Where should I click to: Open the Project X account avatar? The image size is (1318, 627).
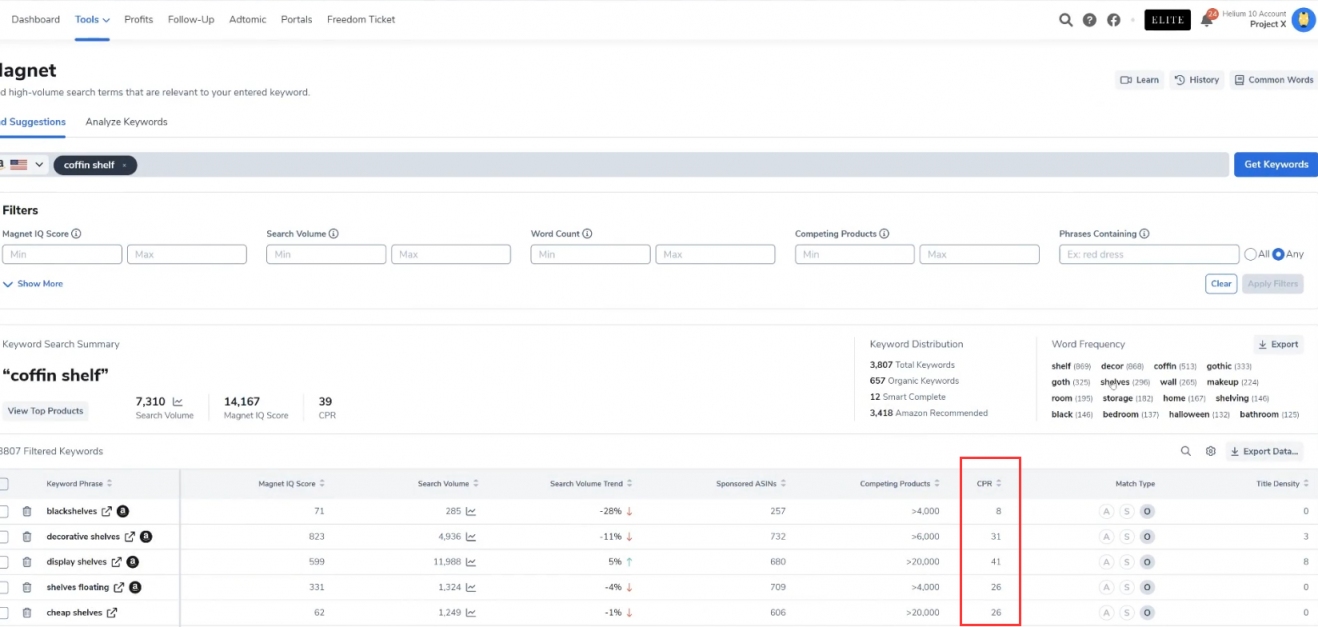click(x=1303, y=20)
